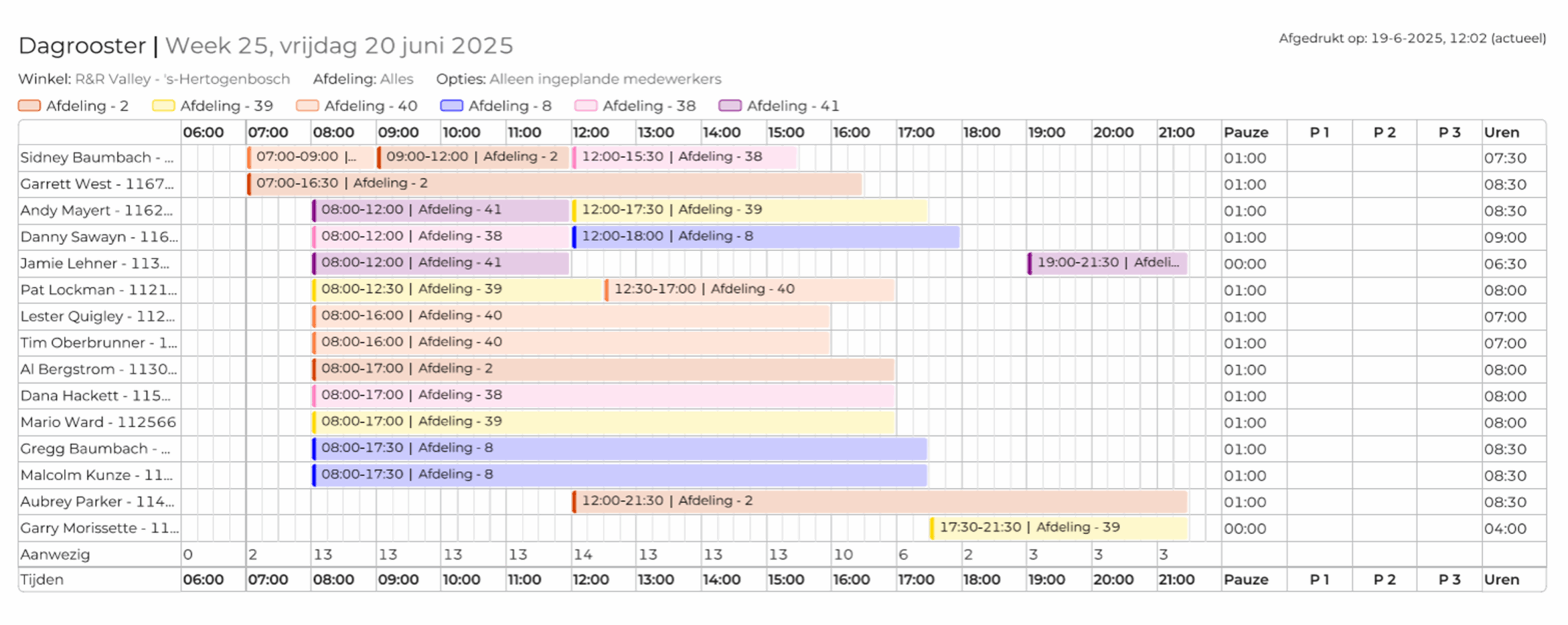Click the Afdeling - 41 purple legend swatch
Screen dimensions: 1568x625
click(x=729, y=105)
